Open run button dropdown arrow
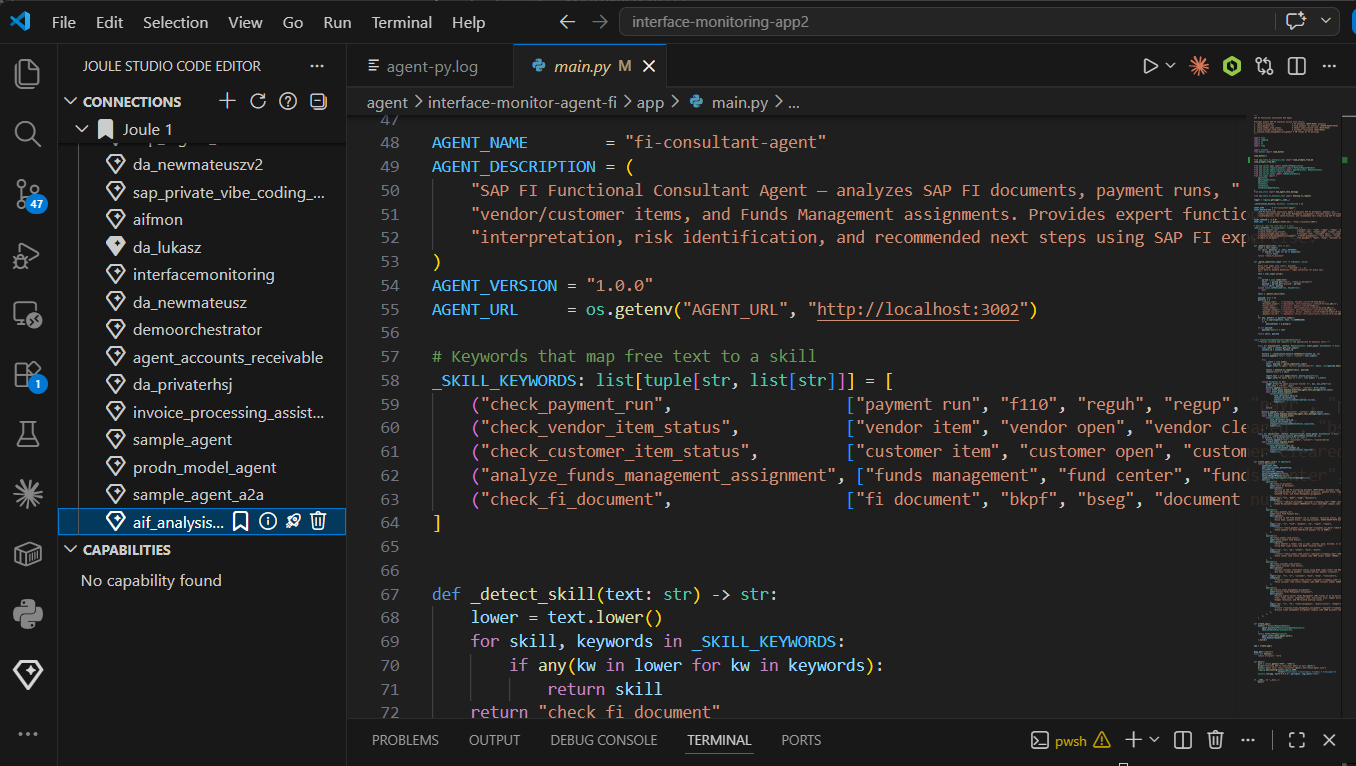This screenshot has height=766, width=1356. coord(1170,66)
